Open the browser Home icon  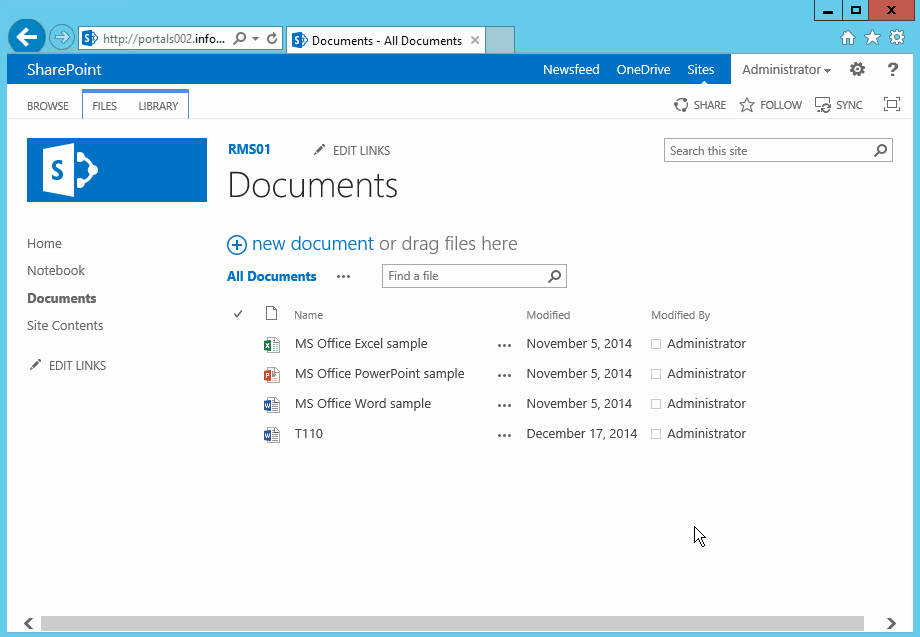[848, 38]
